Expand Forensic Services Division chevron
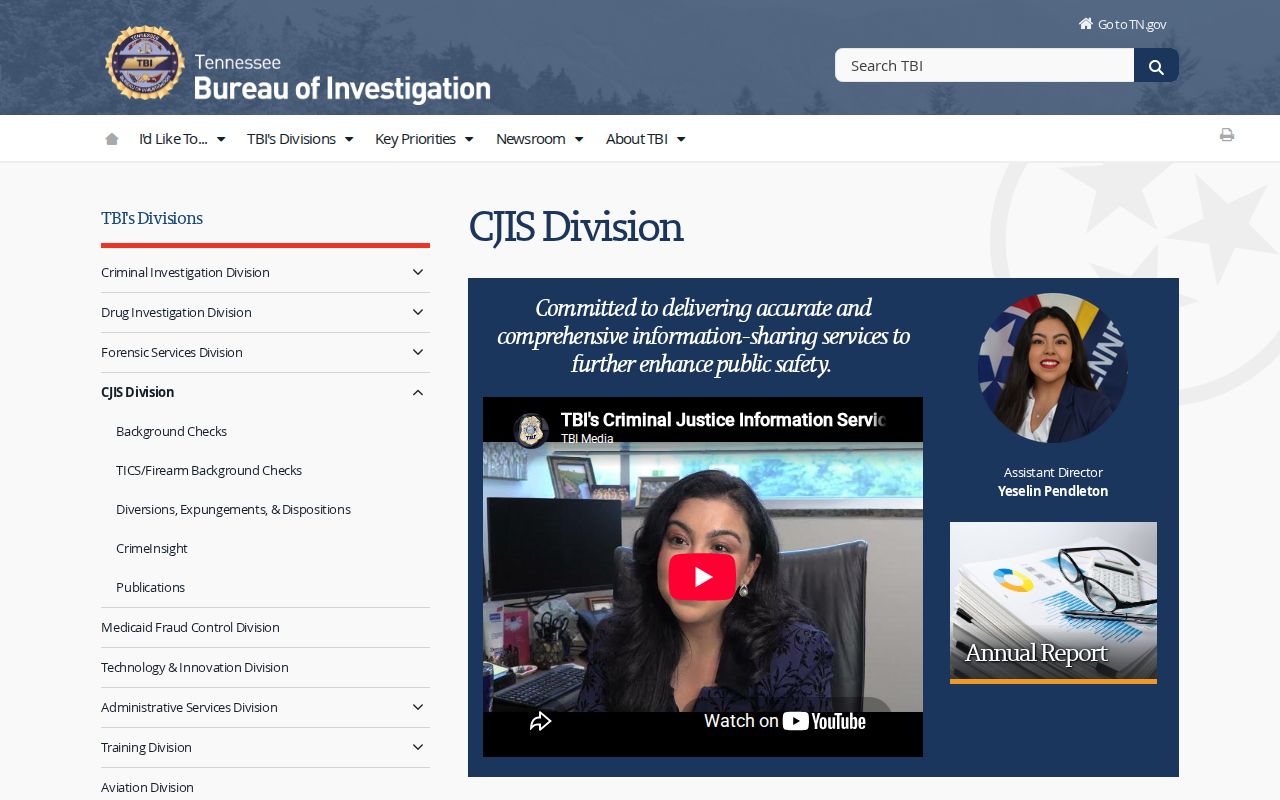 coord(418,352)
